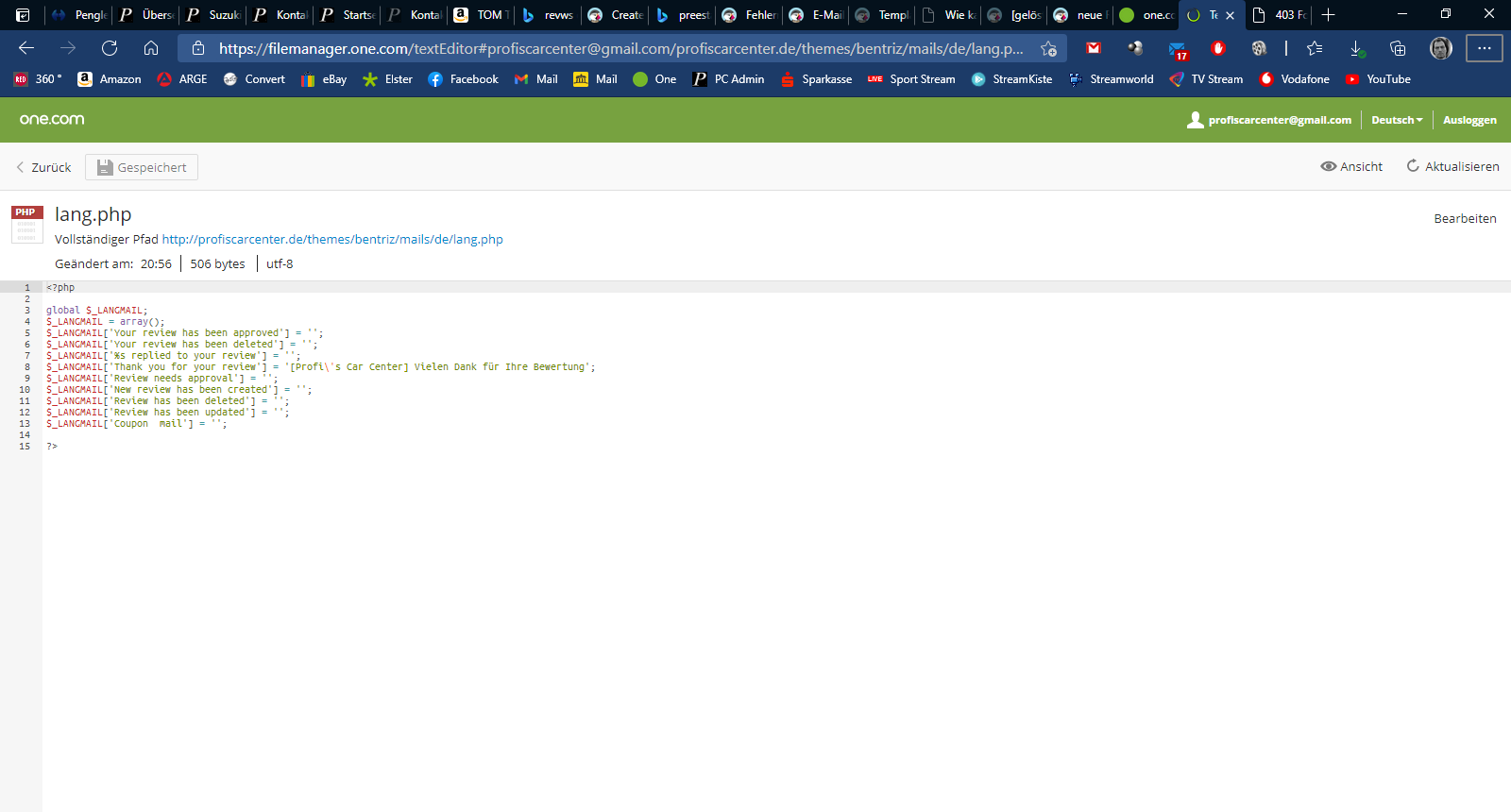Open the PC Admin bookmark

[728, 79]
